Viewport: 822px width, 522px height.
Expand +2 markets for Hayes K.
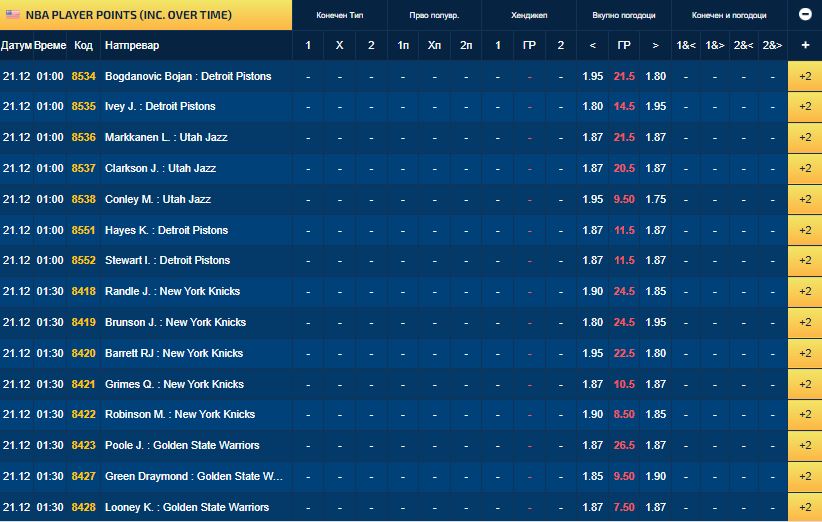(x=805, y=230)
